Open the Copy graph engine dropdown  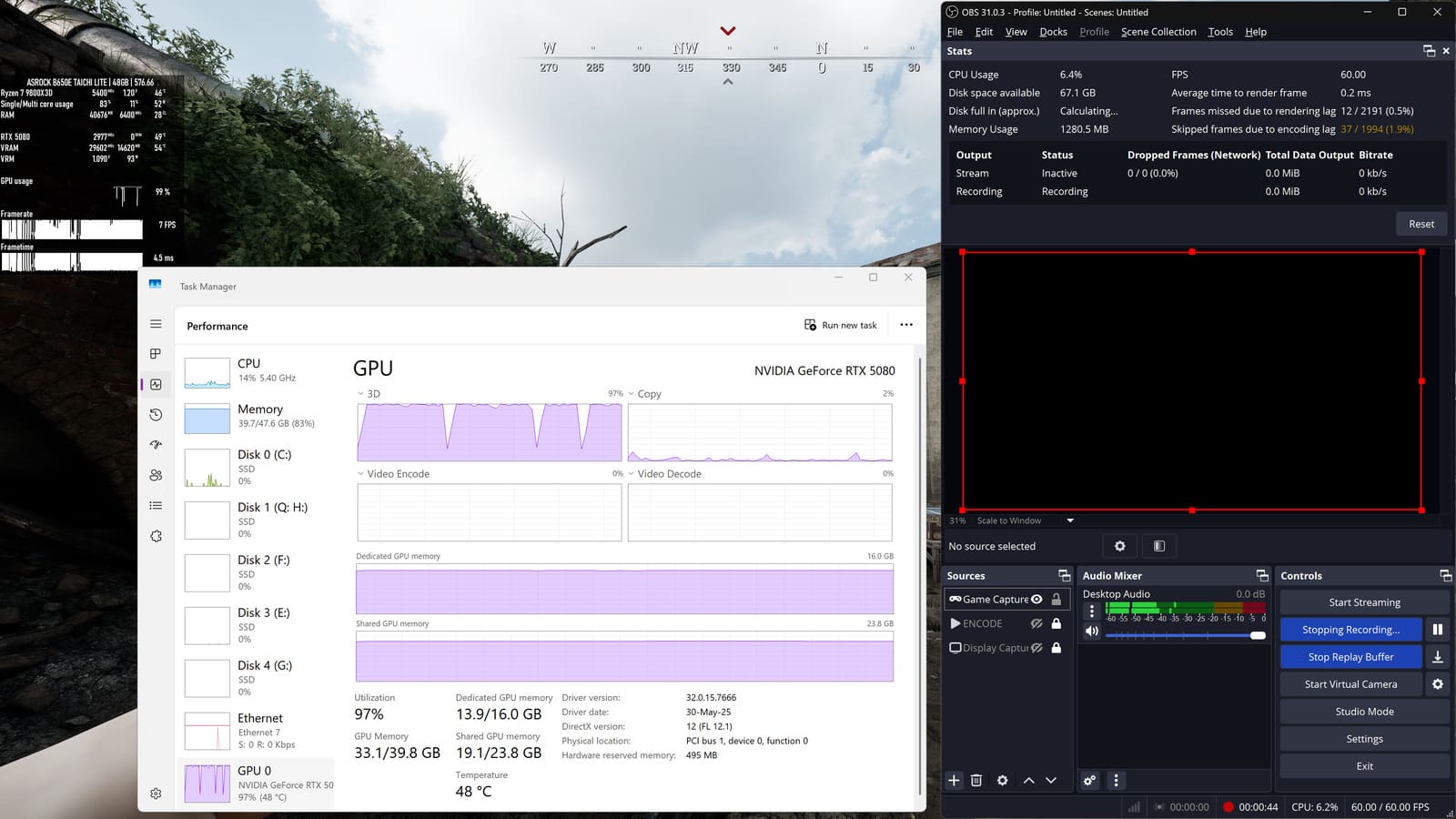click(x=632, y=394)
